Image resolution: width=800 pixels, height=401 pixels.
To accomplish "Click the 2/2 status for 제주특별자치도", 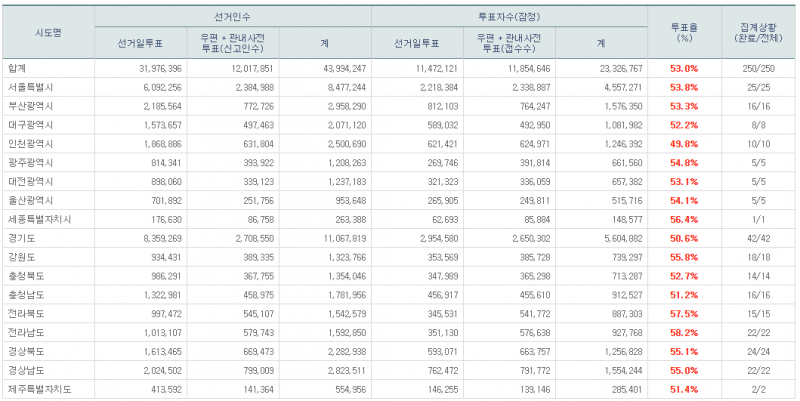I will [x=758, y=389].
